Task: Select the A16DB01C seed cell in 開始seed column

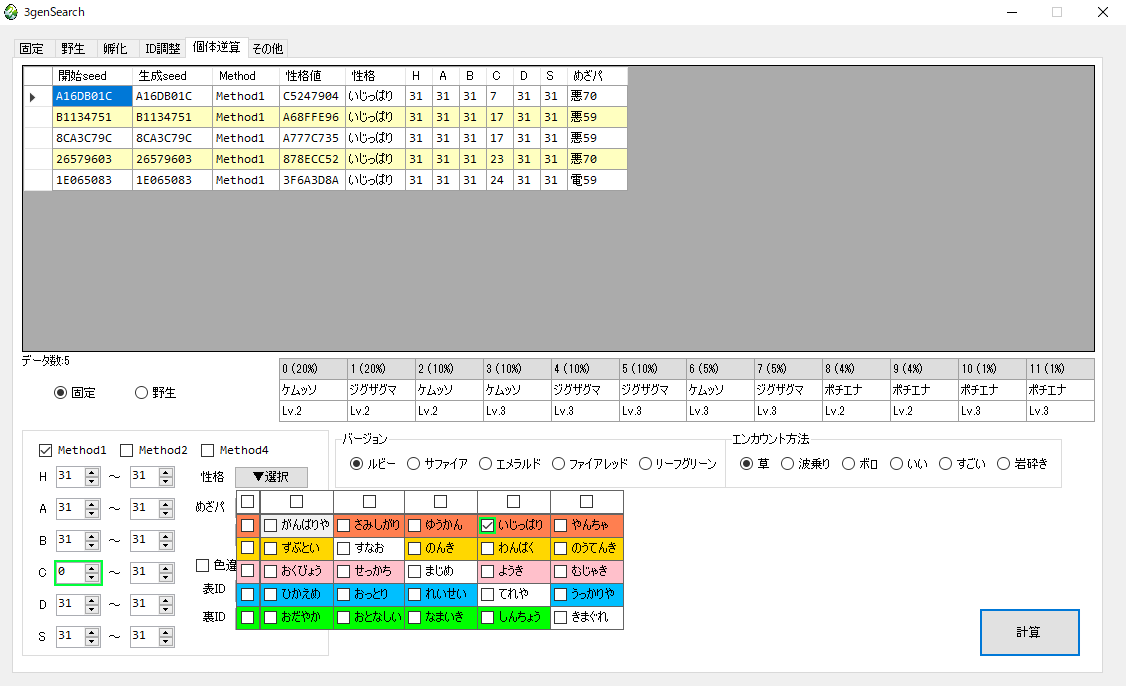Action: pos(93,96)
